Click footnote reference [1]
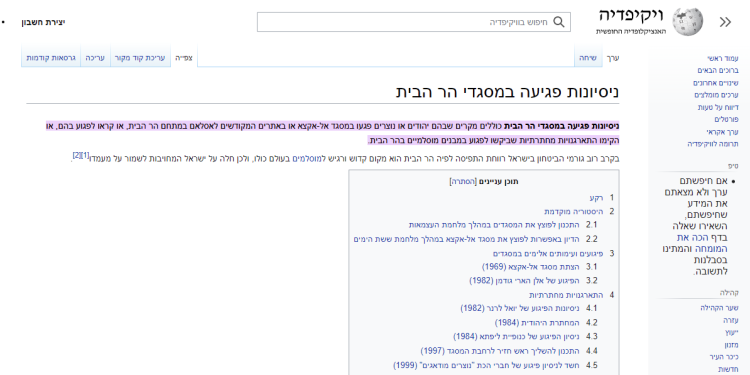This screenshot has width=750, height=375. [x=86, y=155]
